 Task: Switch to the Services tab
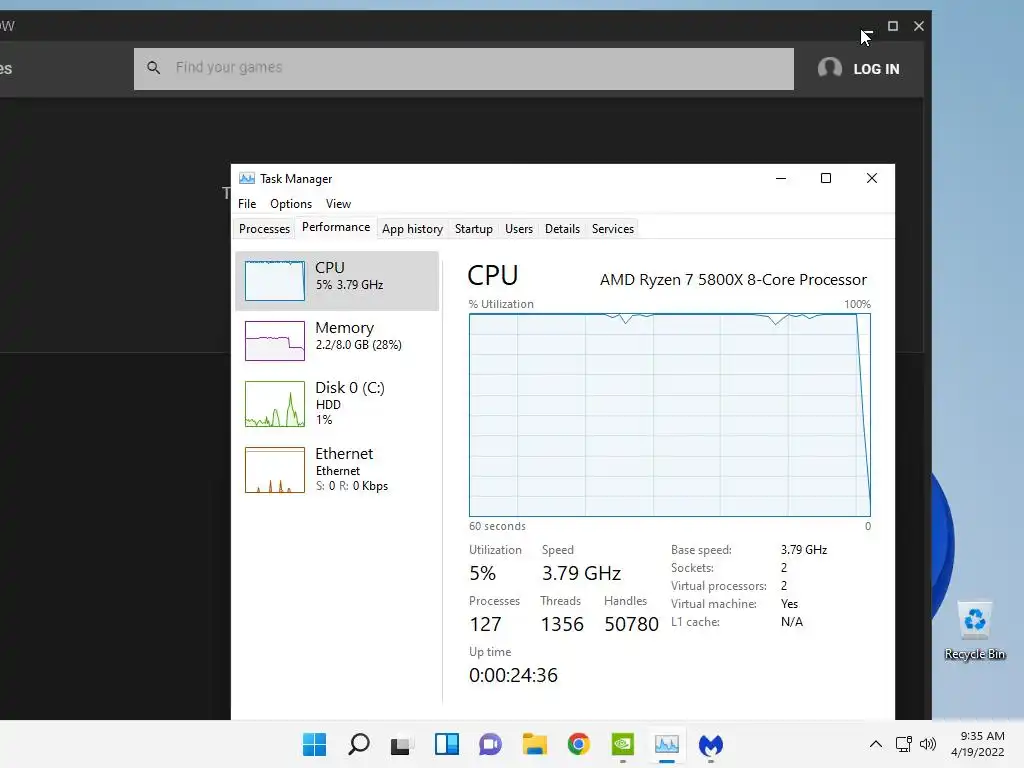(x=613, y=229)
